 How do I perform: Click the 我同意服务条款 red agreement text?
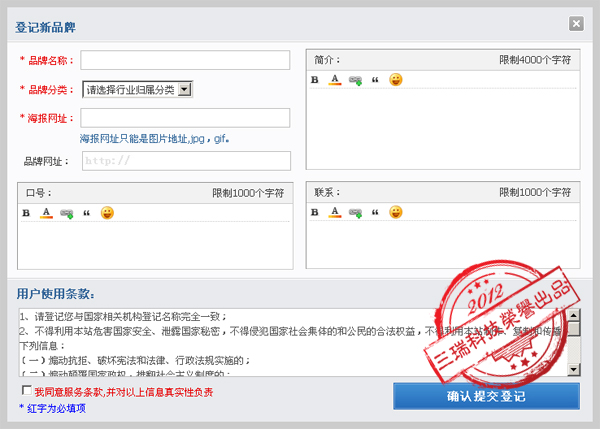[124, 392]
